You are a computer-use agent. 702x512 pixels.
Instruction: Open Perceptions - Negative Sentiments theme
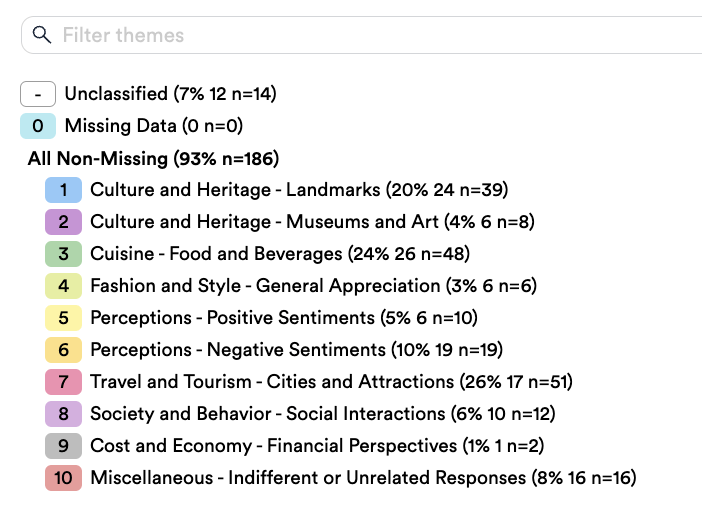(296, 350)
